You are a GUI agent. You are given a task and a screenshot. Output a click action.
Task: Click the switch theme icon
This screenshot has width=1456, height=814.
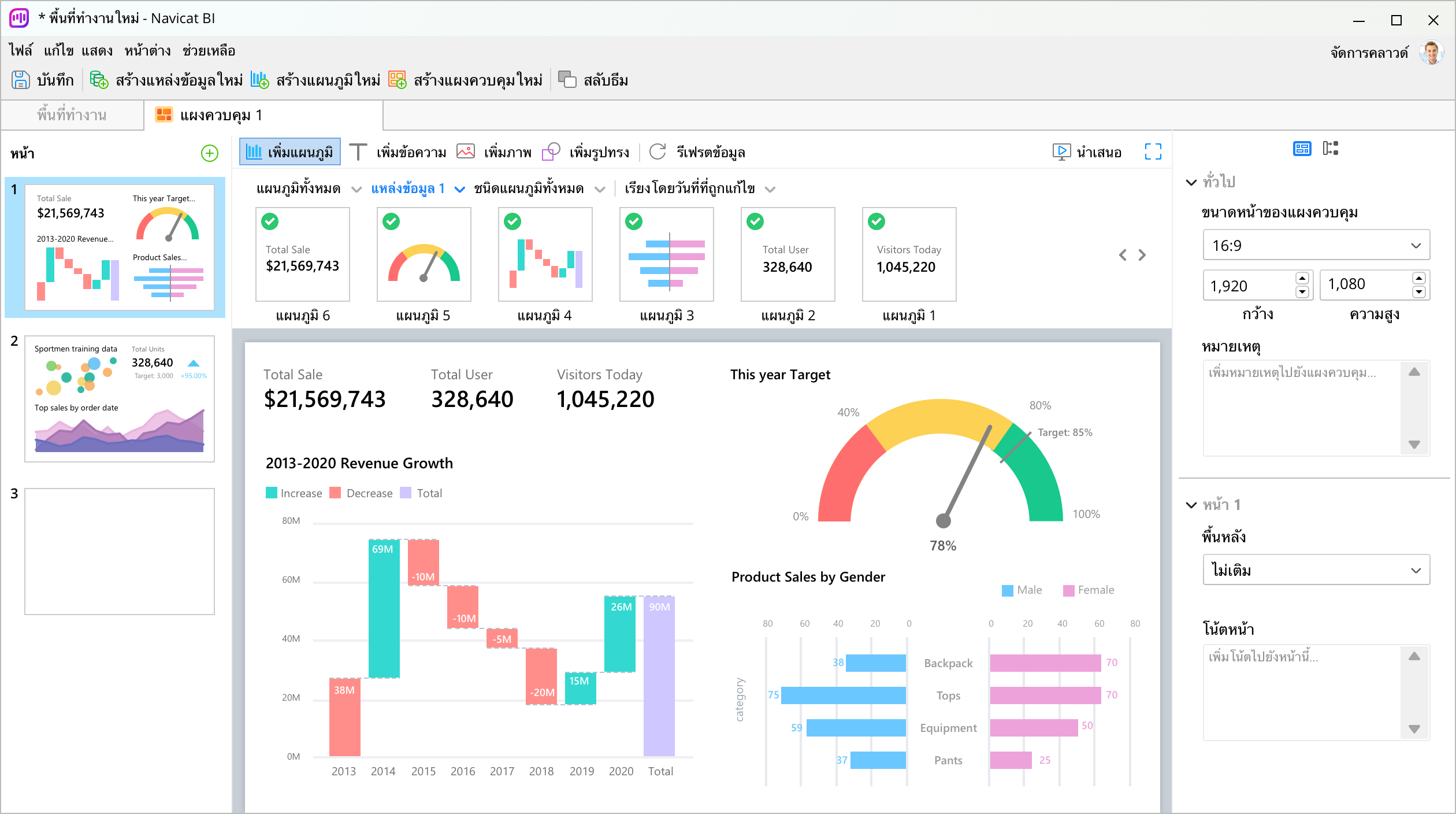click(567, 80)
